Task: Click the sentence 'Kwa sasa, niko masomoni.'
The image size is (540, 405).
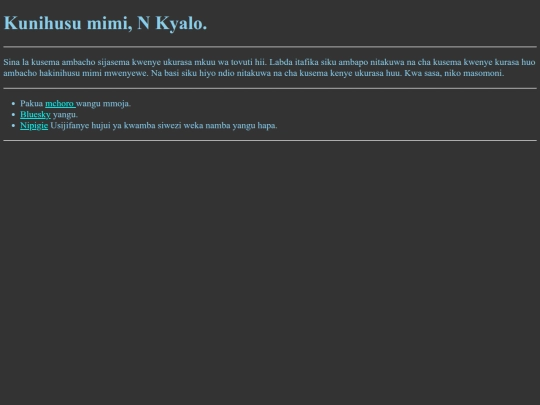Action: [454, 73]
